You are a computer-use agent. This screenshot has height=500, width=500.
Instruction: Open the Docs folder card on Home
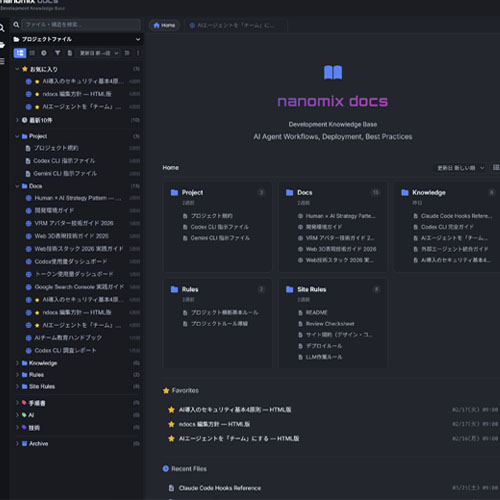tap(304, 192)
